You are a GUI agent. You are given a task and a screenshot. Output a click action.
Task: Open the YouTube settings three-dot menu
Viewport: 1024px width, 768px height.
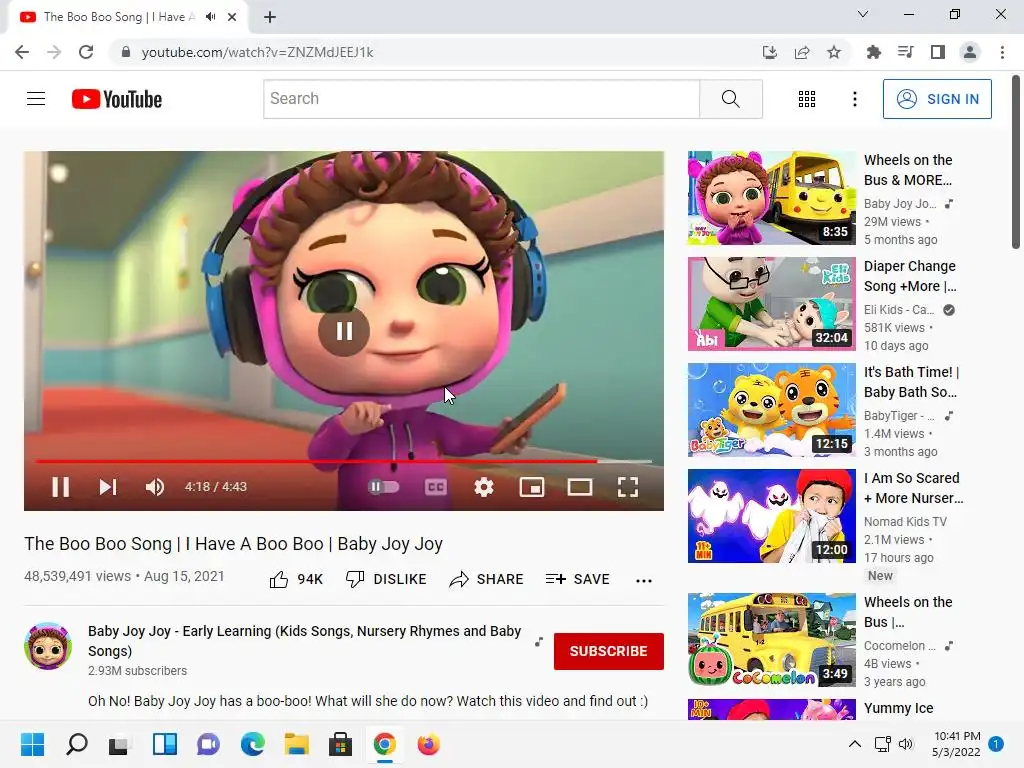tap(854, 99)
